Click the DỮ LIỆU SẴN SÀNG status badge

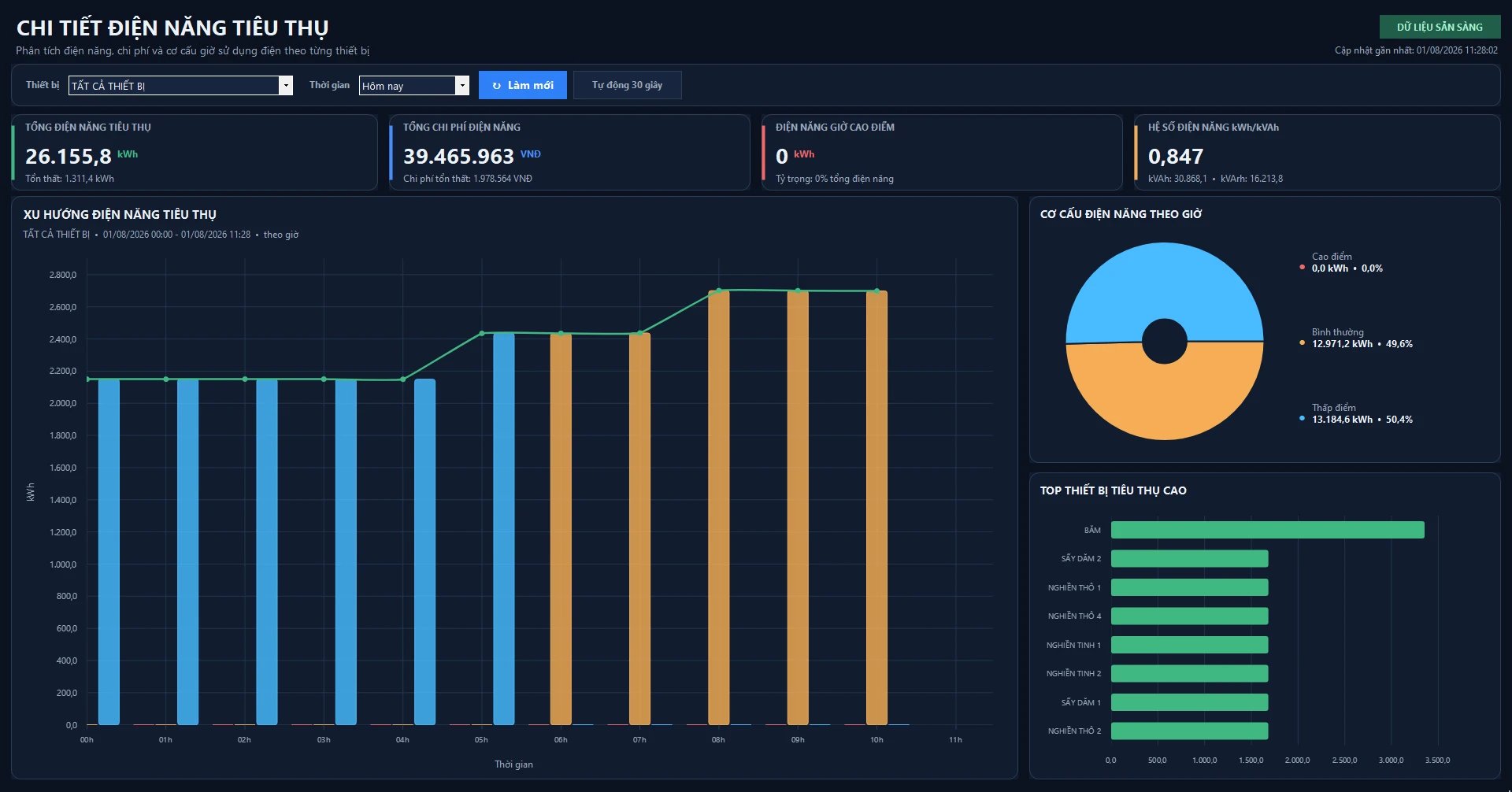(x=1440, y=27)
